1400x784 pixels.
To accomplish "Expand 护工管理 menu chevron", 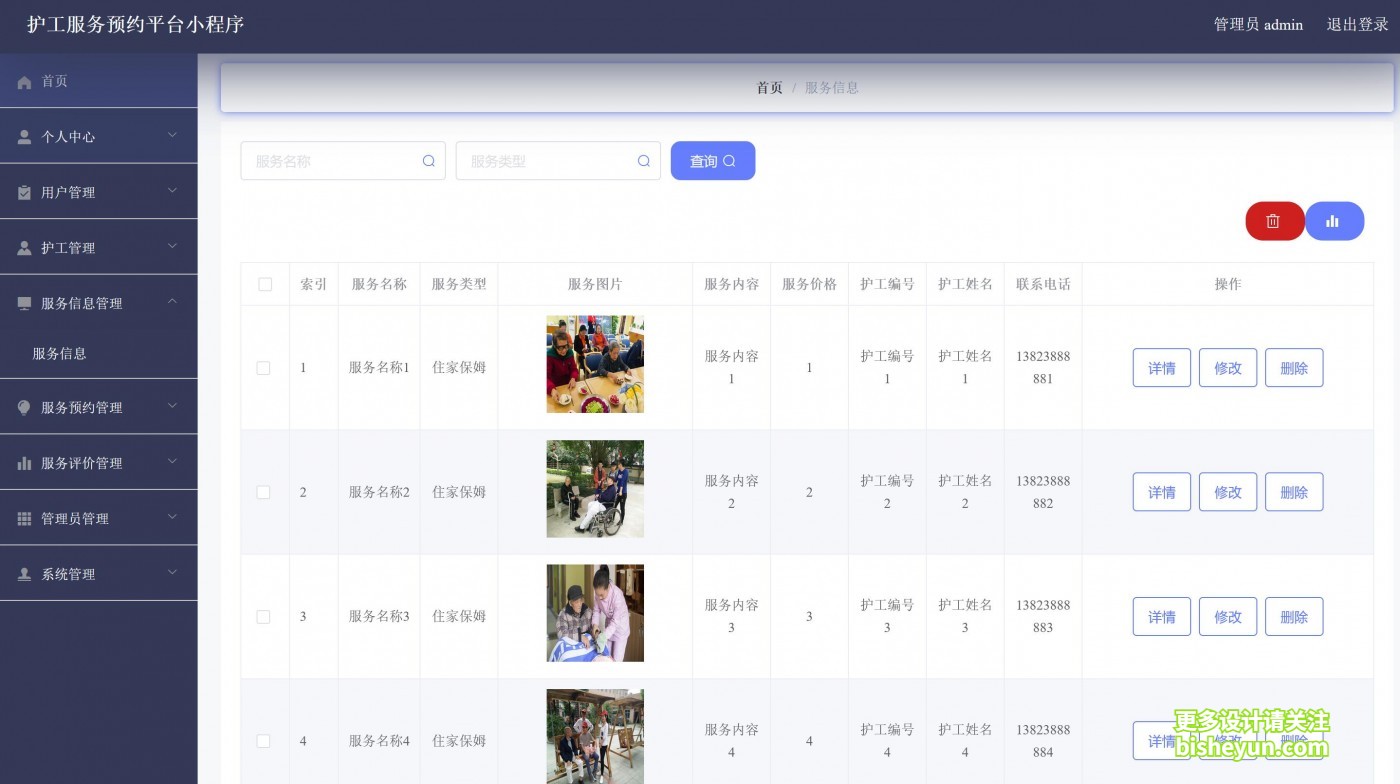I will (172, 246).
